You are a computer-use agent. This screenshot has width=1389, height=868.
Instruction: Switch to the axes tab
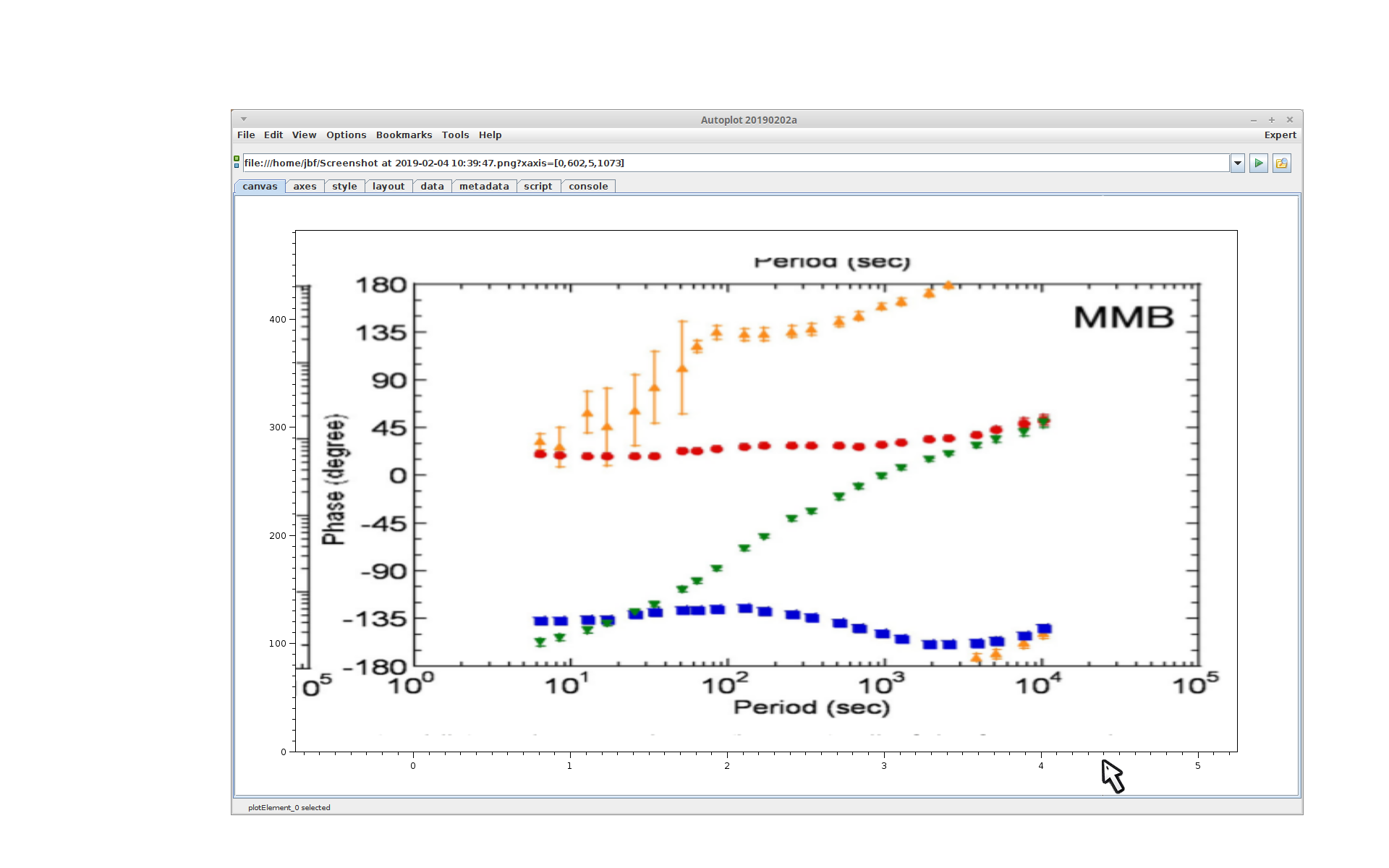[305, 187]
